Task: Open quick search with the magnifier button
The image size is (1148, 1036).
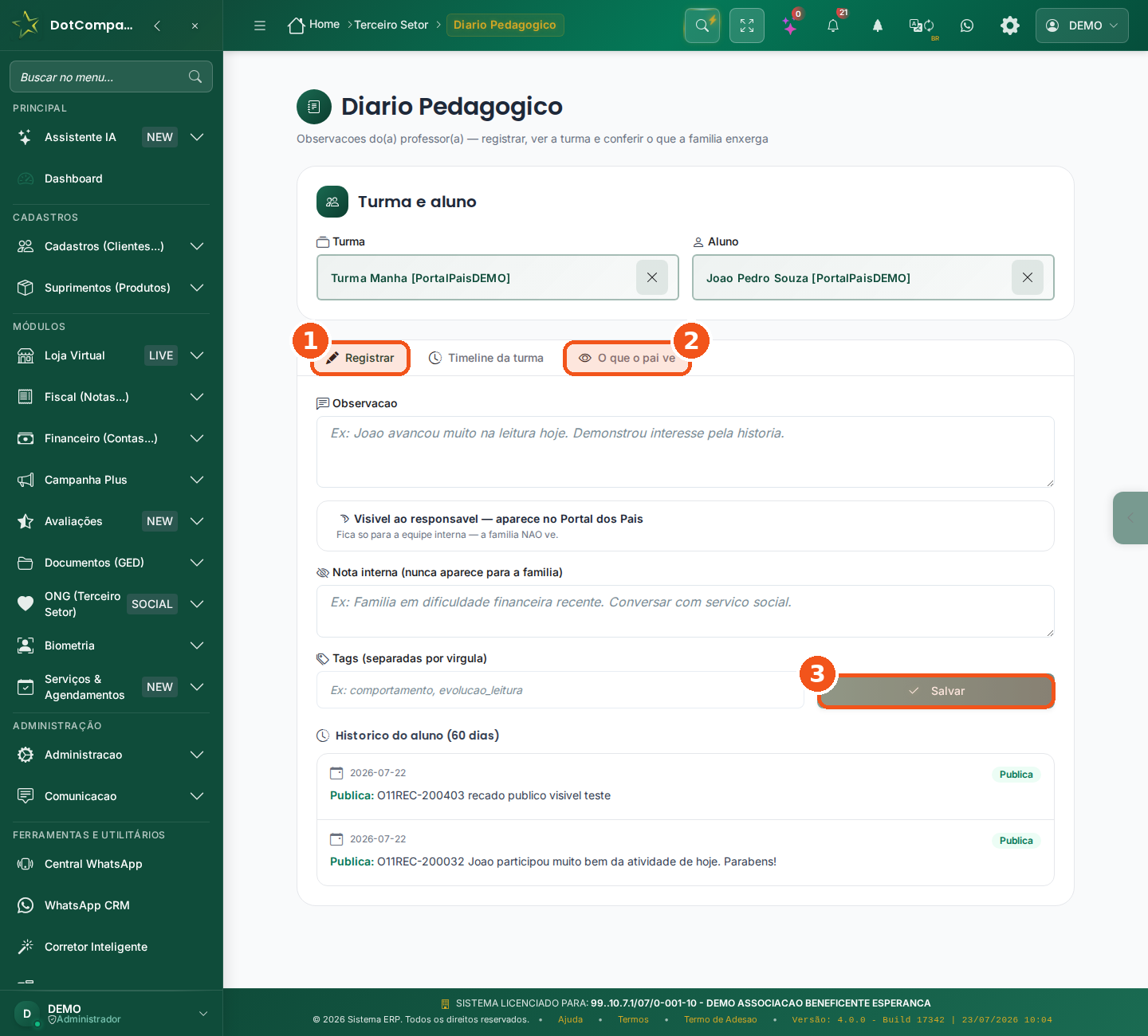Action: [702, 26]
